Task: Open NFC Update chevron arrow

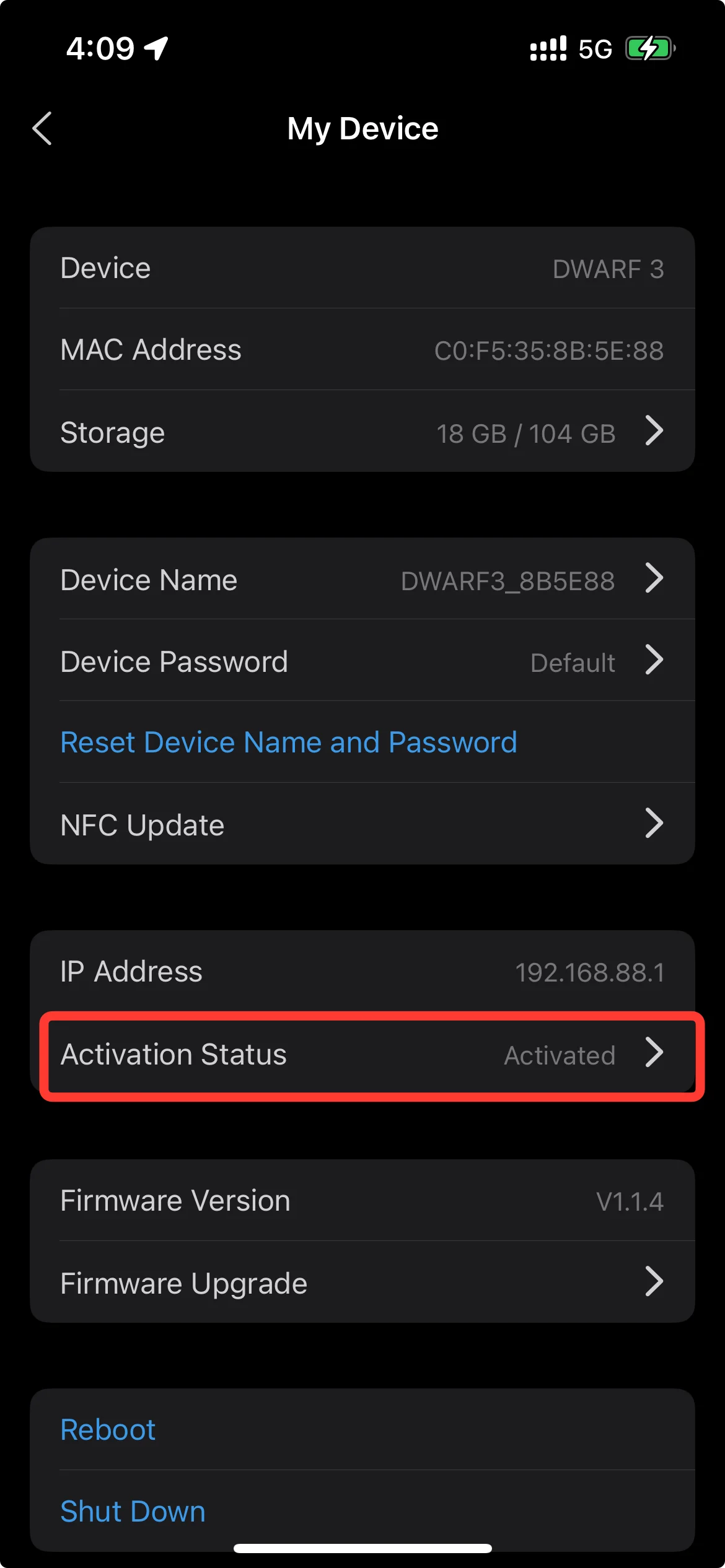Action: [654, 824]
